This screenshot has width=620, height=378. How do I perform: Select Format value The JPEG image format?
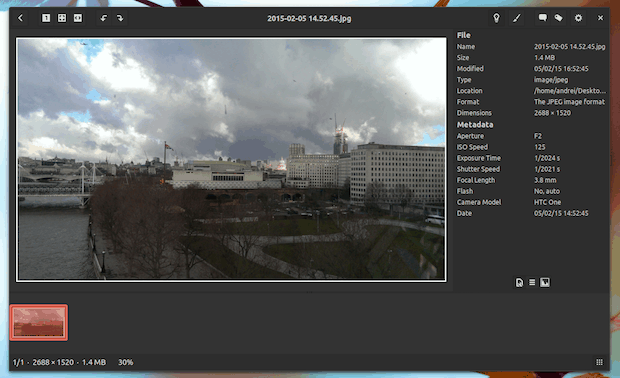(569, 102)
